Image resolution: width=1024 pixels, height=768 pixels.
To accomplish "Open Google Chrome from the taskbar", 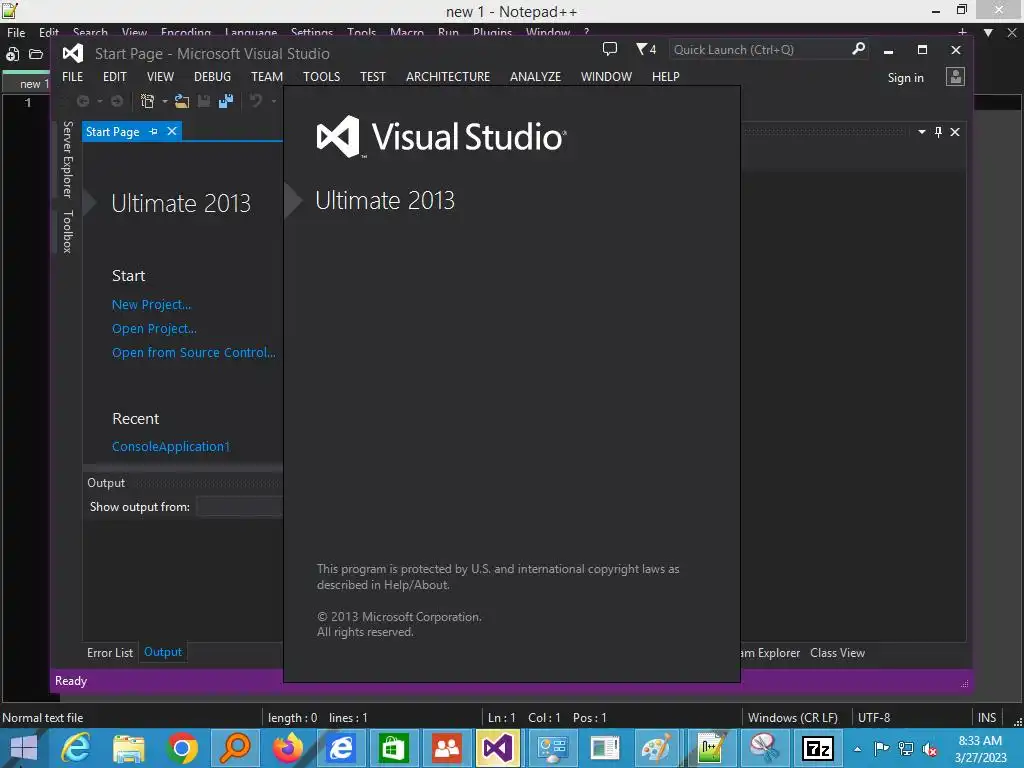I will point(182,748).
